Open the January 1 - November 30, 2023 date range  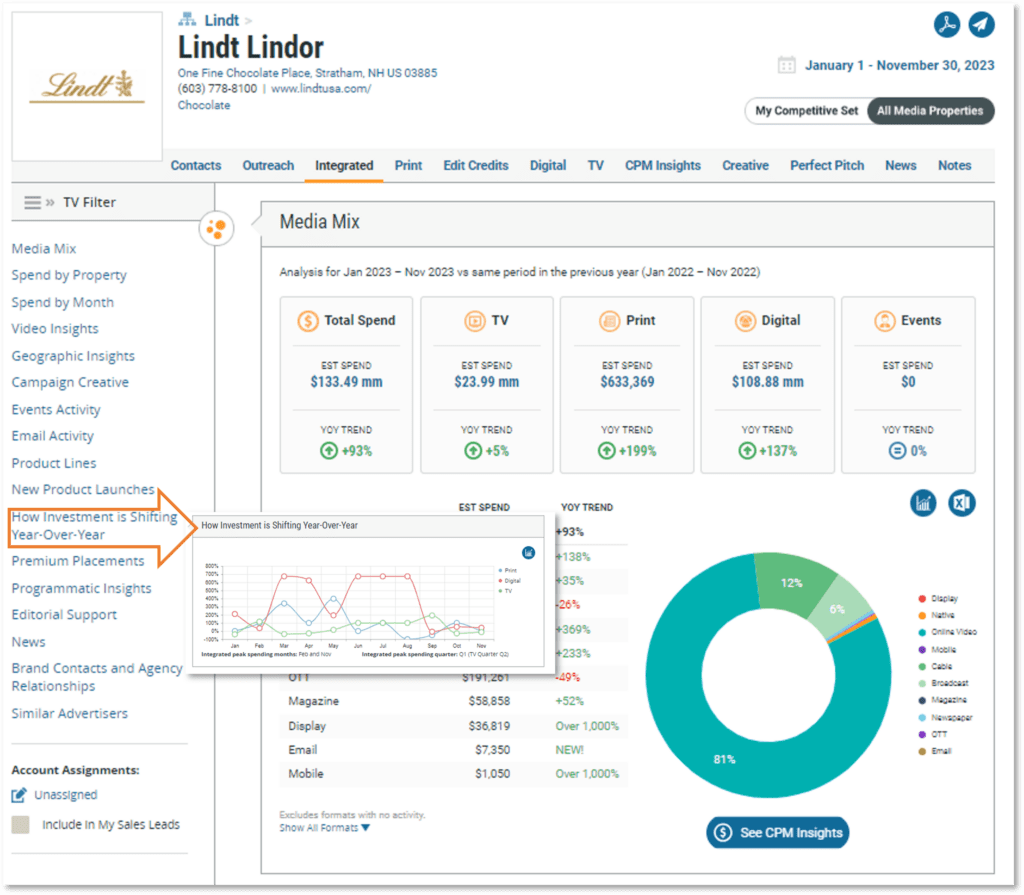[x=899, y=65]
